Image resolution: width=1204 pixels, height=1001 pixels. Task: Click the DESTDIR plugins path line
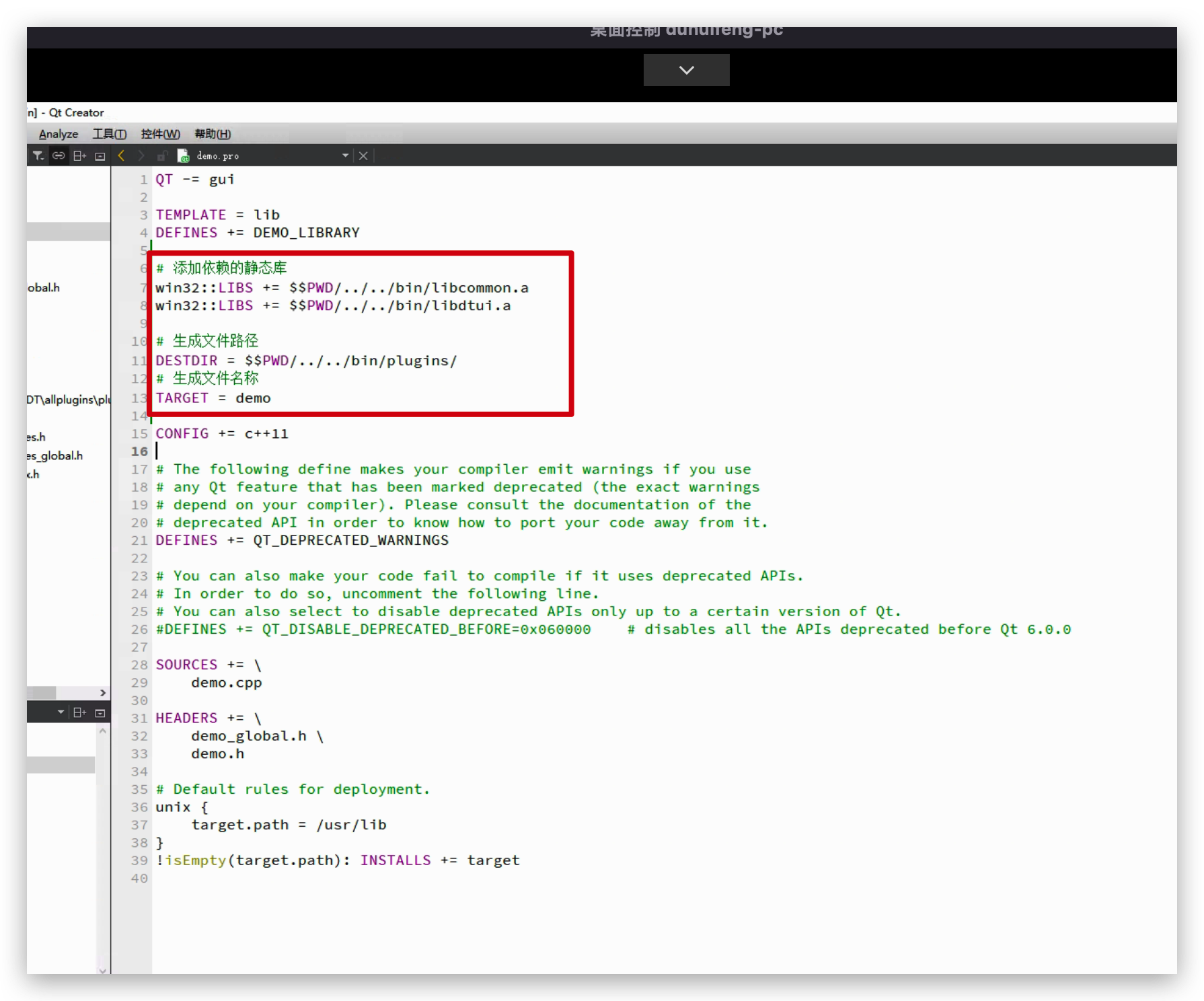(x=306, y=361)
